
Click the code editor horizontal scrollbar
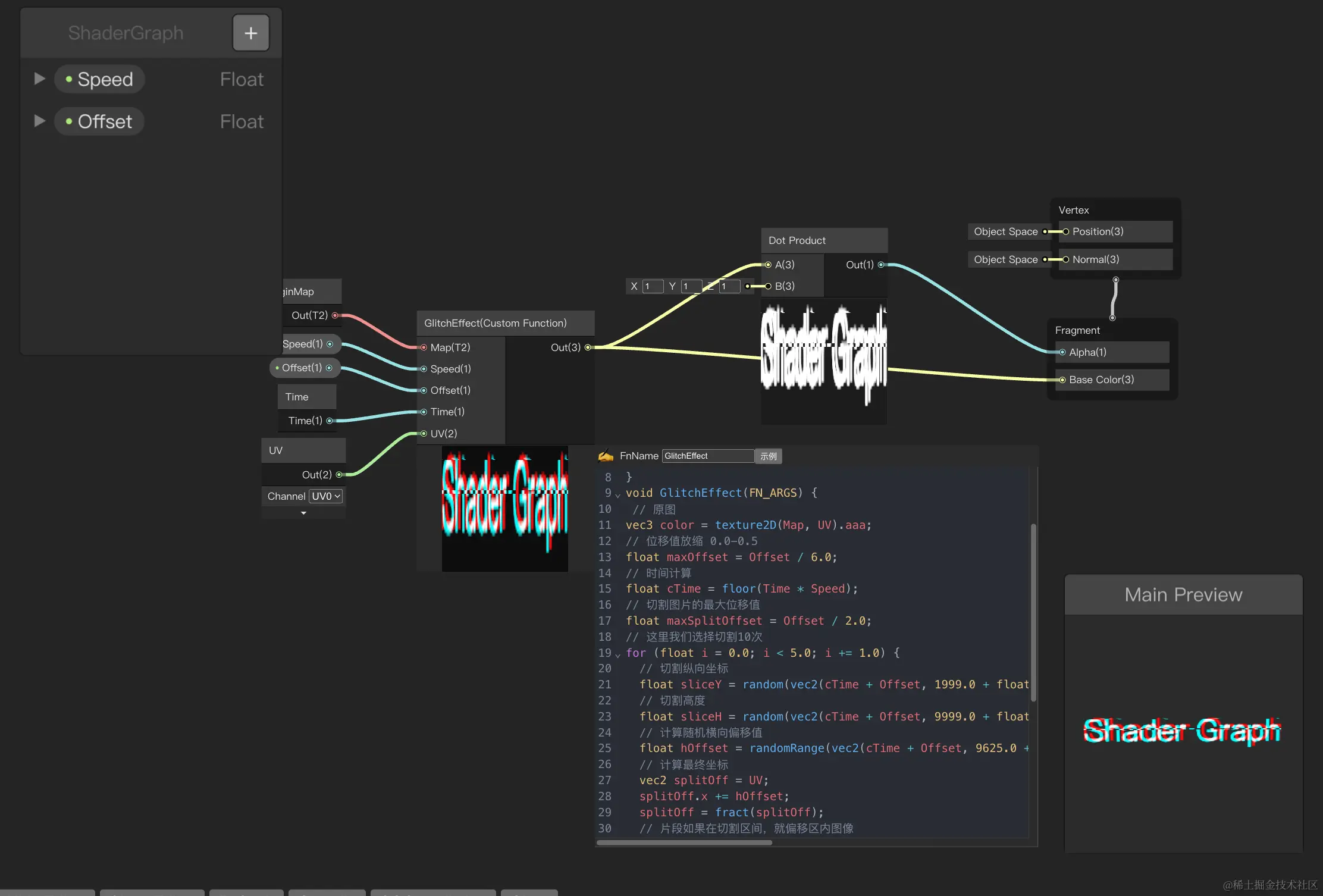click(684, 842)
